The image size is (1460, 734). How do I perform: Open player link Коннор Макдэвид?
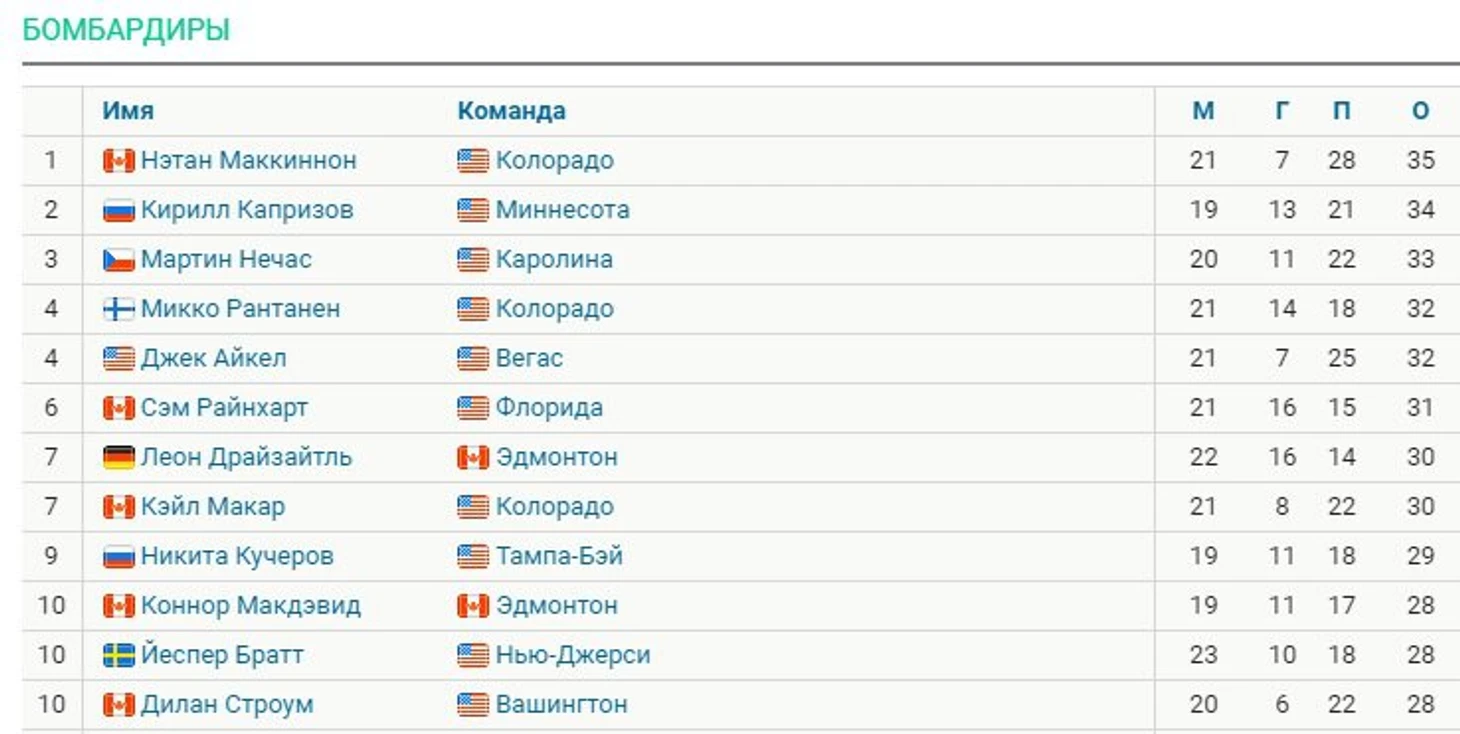(251, 606)
